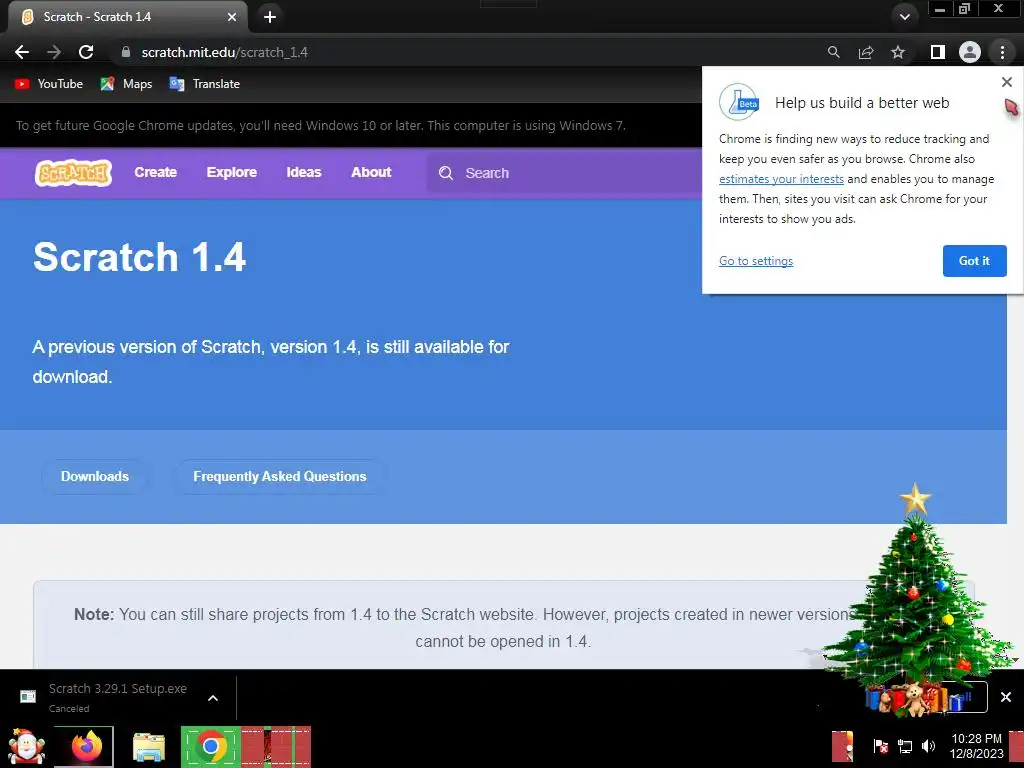Open the Chrome profile avatar
This screenshot has width=1024, height=768.
click(x=970, y=52)
